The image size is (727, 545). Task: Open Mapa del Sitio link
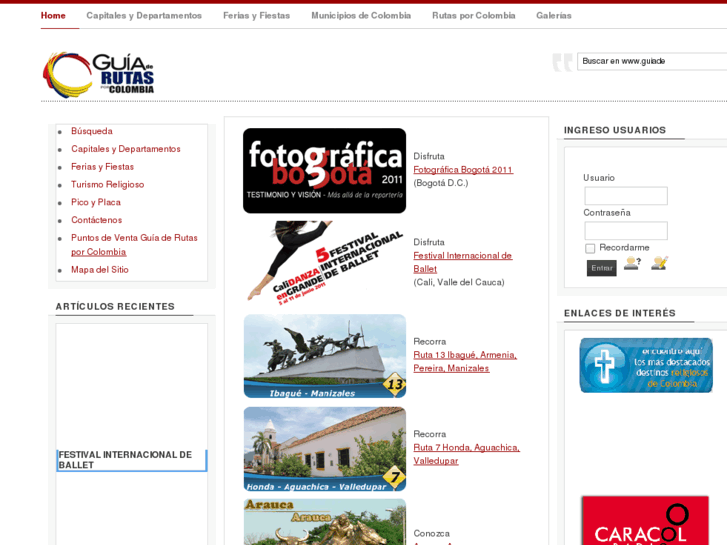[100, 269]
